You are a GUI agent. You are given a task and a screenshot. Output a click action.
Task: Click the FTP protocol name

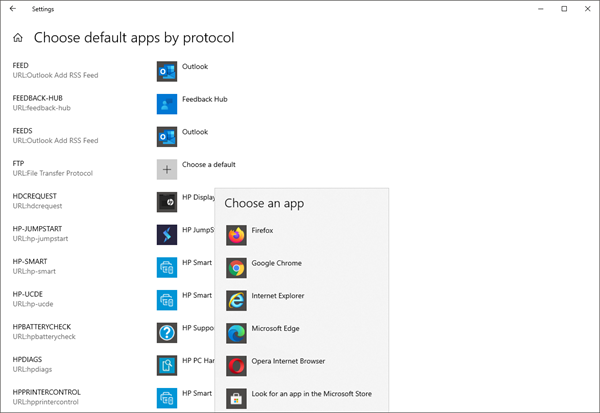point(18,163)
